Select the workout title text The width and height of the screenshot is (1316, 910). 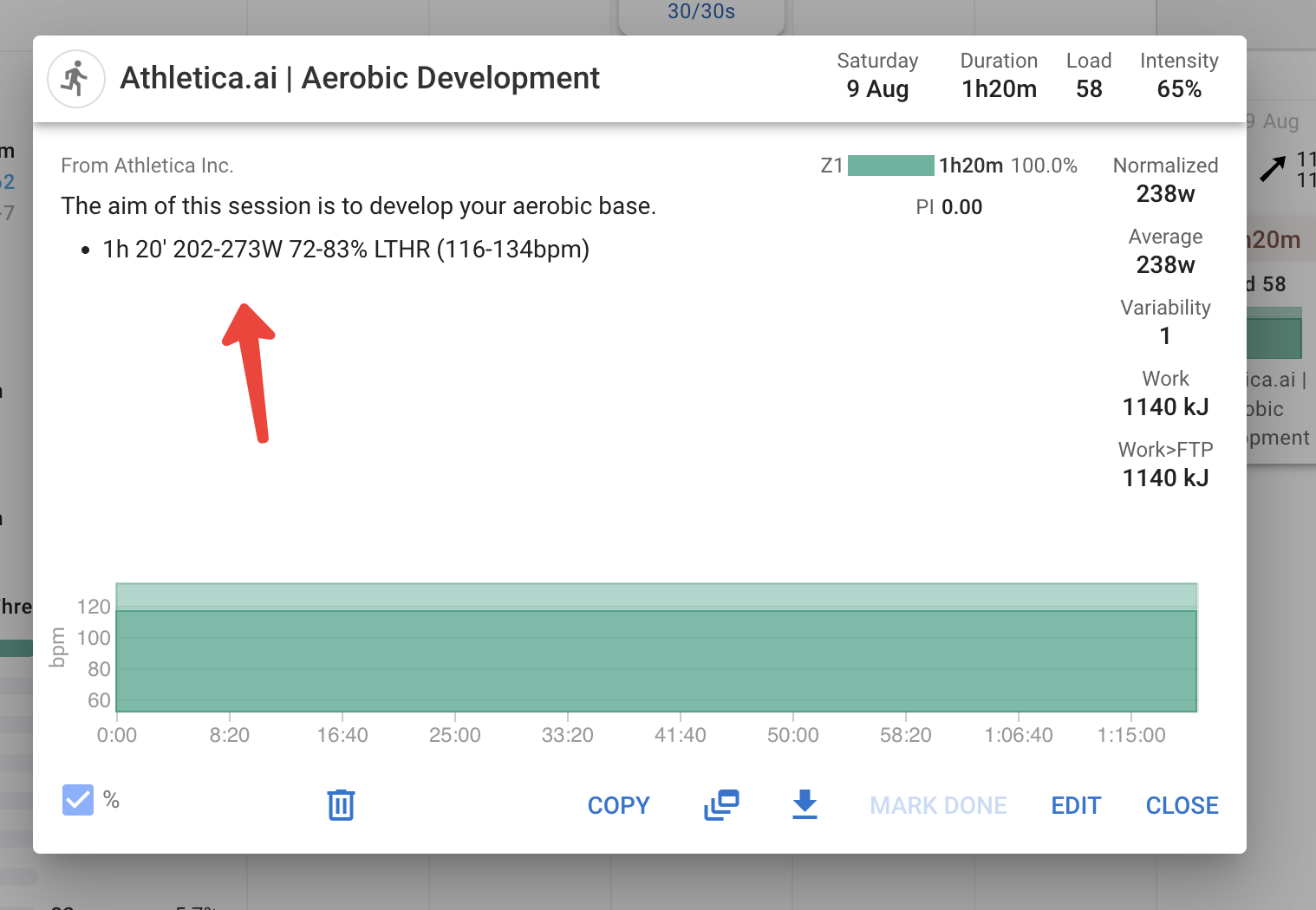coord(360,78)
